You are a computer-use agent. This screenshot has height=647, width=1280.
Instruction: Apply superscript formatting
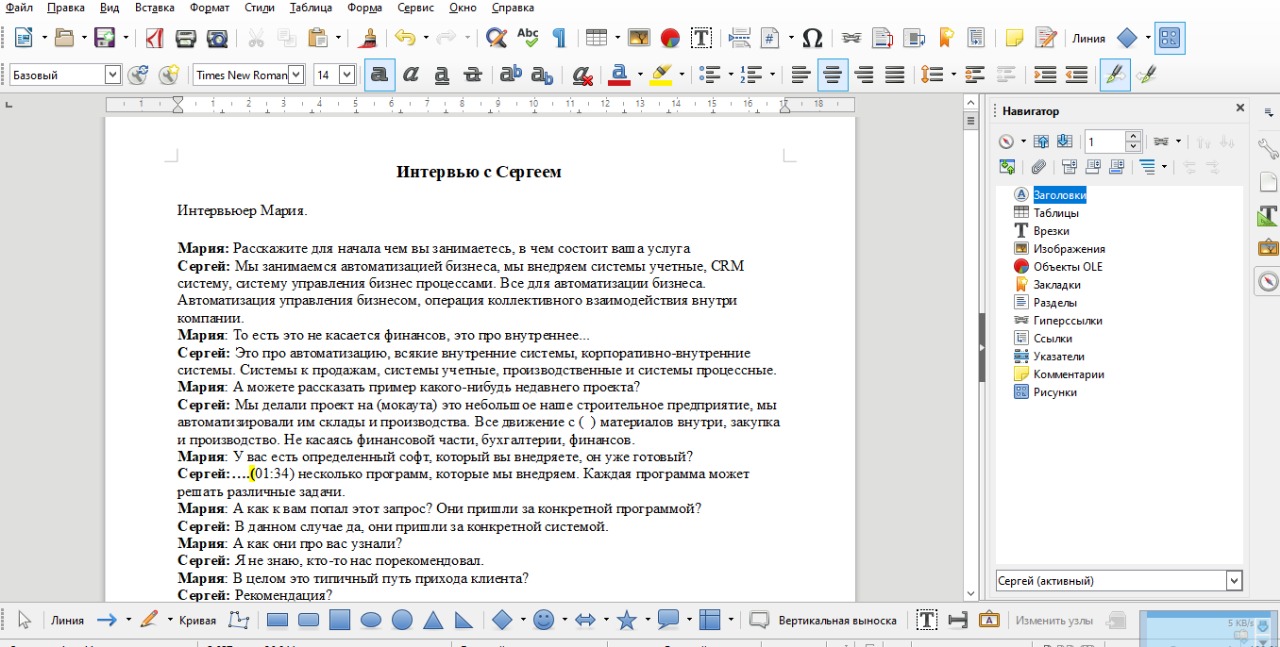tap(511, 75)
